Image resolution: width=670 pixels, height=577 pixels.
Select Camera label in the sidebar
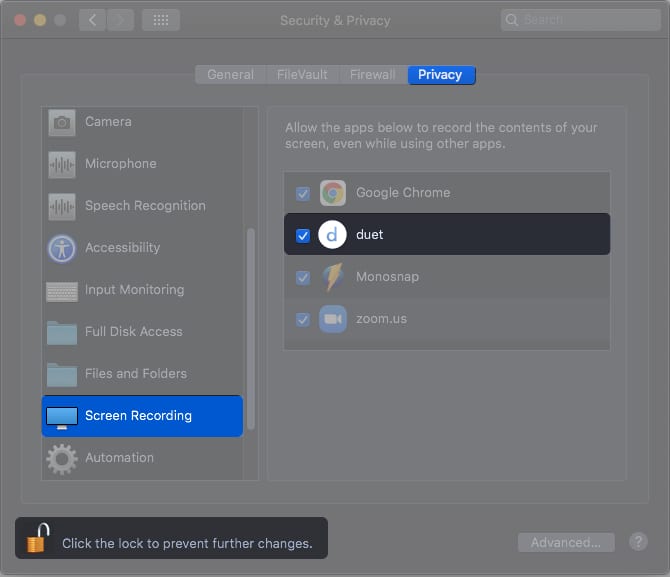[108, 122]
